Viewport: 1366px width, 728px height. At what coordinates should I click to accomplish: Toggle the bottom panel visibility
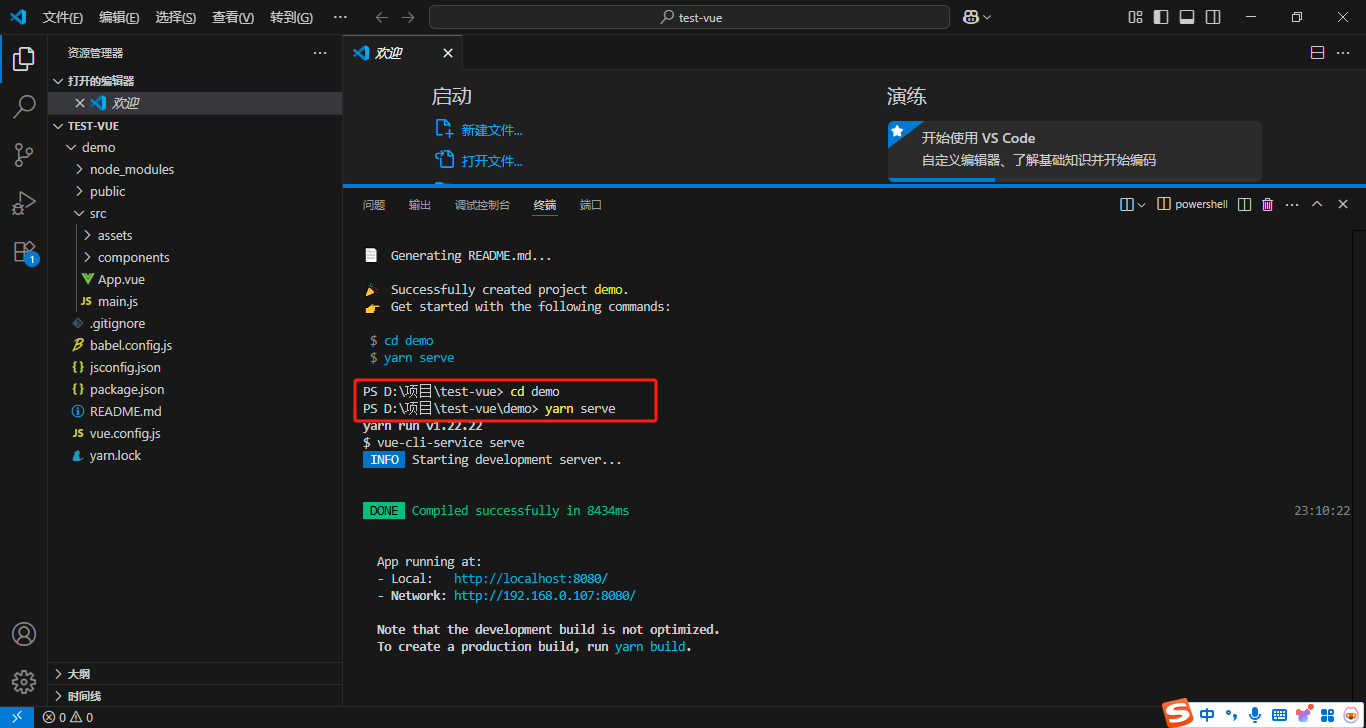[1186, 16]
